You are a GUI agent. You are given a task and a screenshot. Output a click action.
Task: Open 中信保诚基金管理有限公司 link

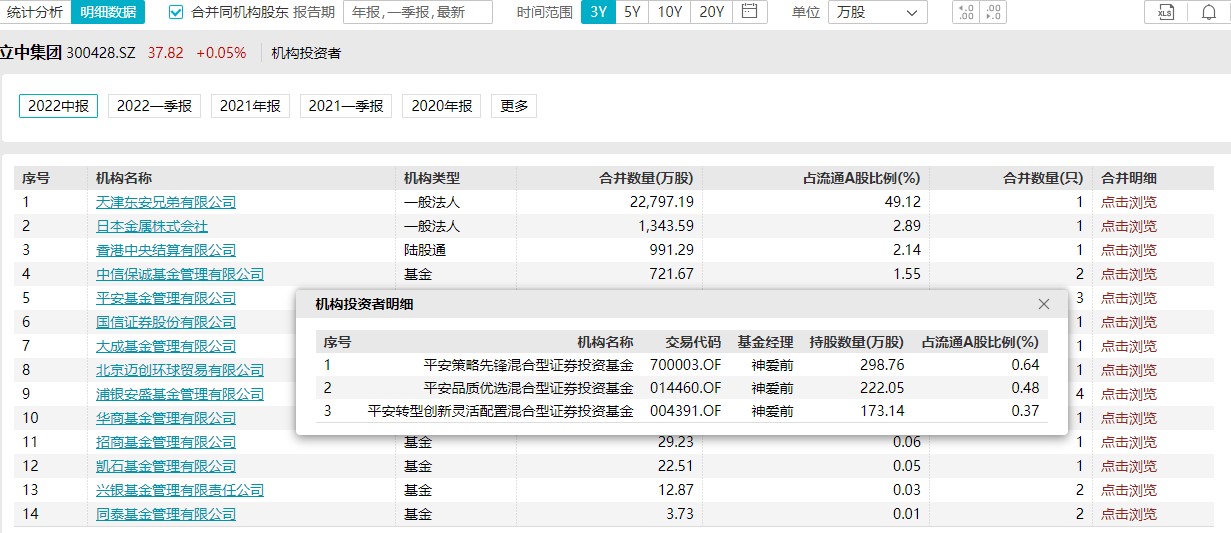tap(180, 274)
